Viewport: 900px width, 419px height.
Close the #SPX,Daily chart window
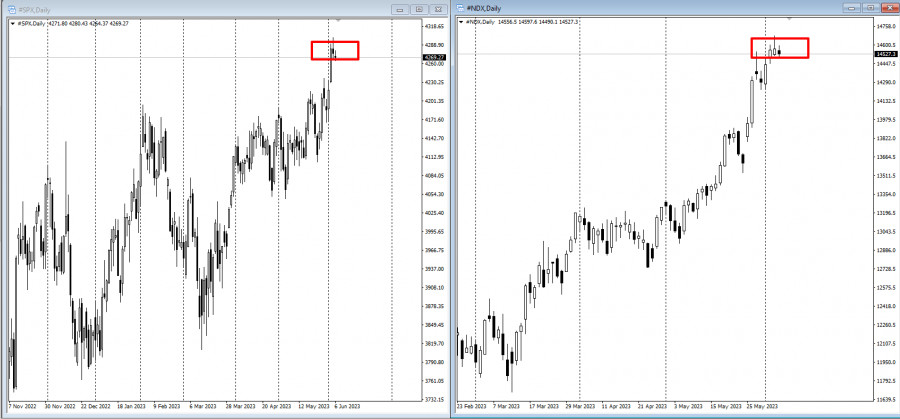tap(439, 9)
